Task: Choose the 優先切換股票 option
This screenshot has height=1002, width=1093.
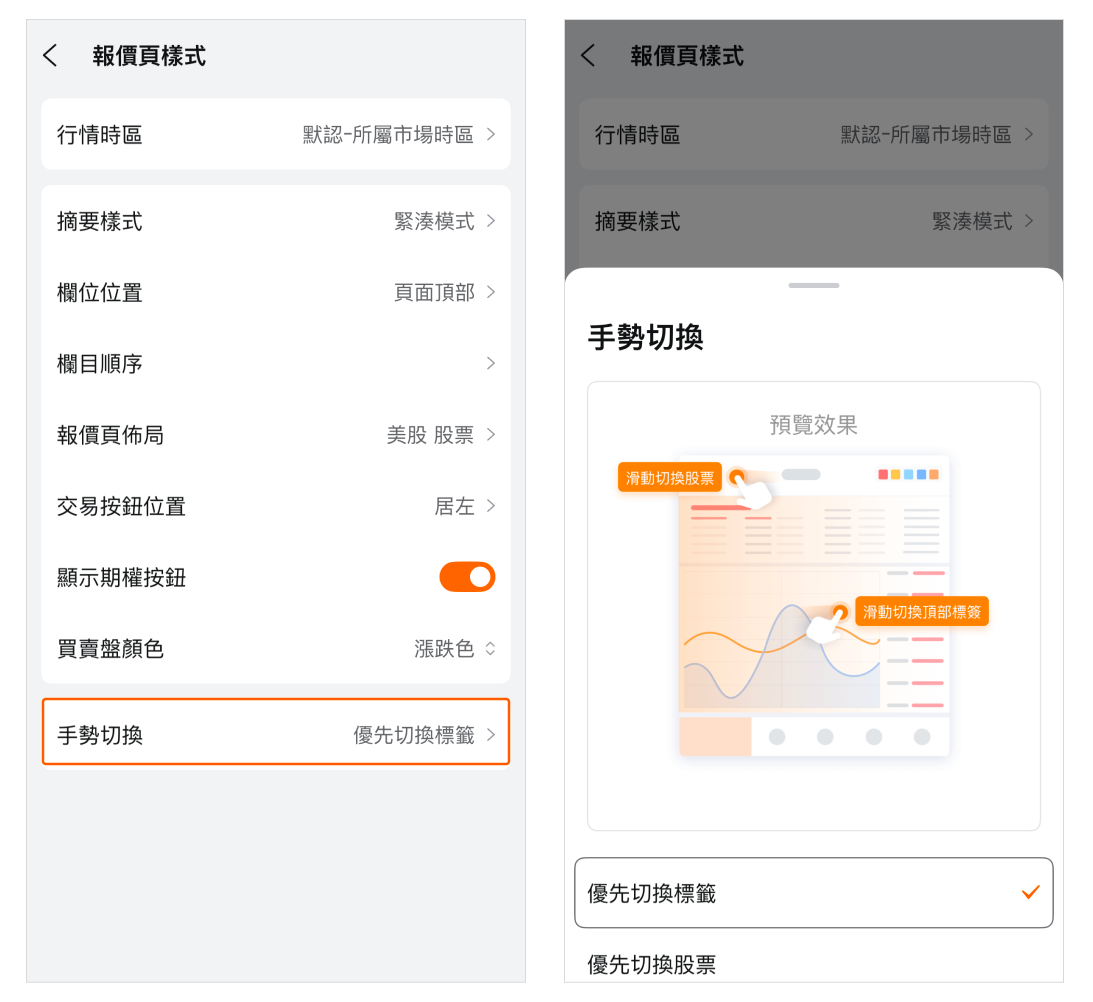Action: [652, 965]
